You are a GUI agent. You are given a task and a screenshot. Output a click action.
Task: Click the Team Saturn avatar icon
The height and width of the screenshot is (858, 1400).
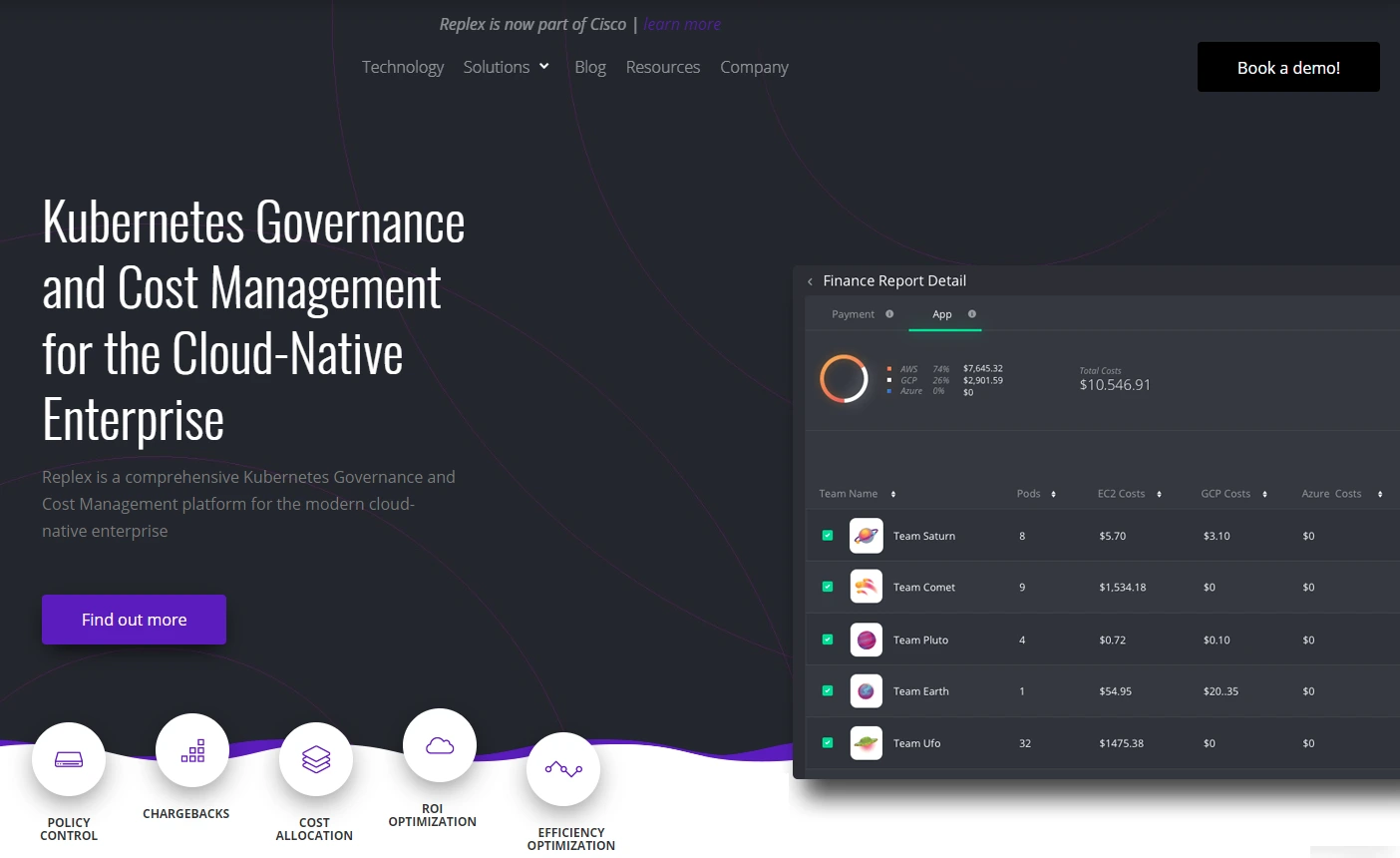(866, 536)
